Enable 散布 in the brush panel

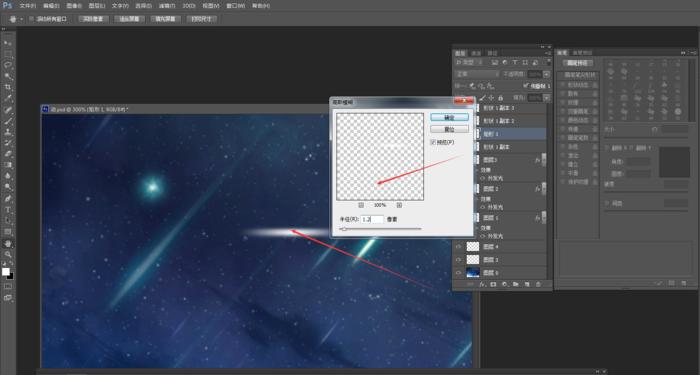[x=563, y=94]
